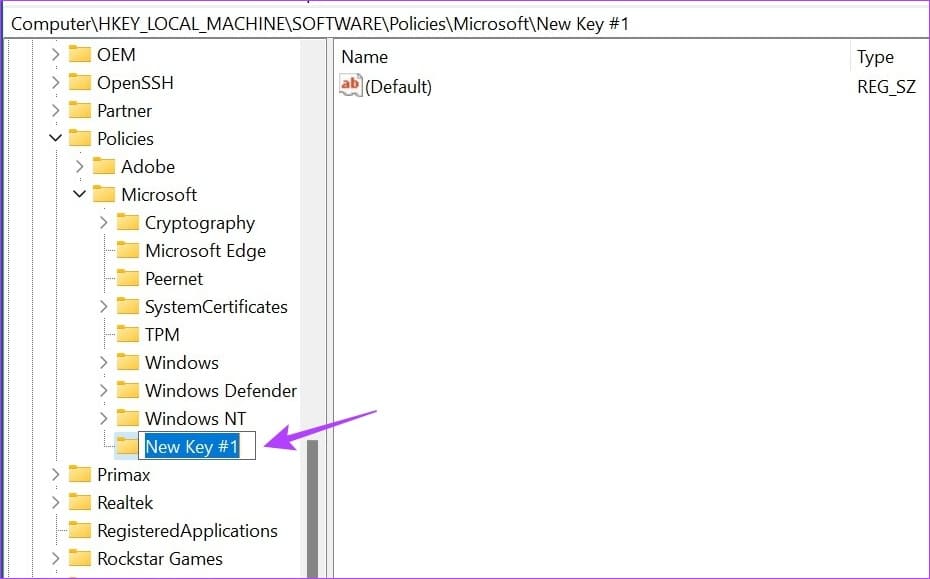Screen dimensions: 930x579
Task: Select the Microsoft Edge key label
Action: pyautogui.click(x=205, y=250)
